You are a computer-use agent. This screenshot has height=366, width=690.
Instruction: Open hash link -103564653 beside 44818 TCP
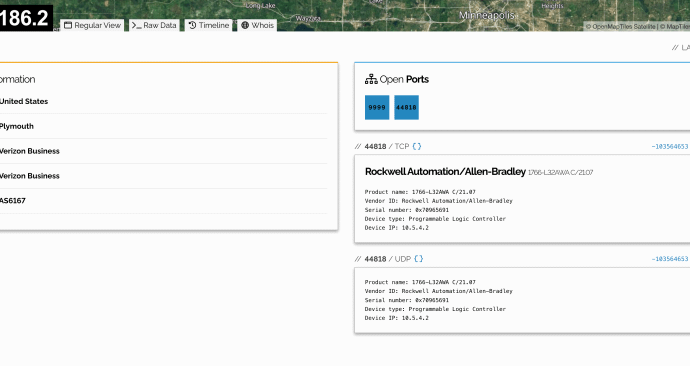point(670,146)
